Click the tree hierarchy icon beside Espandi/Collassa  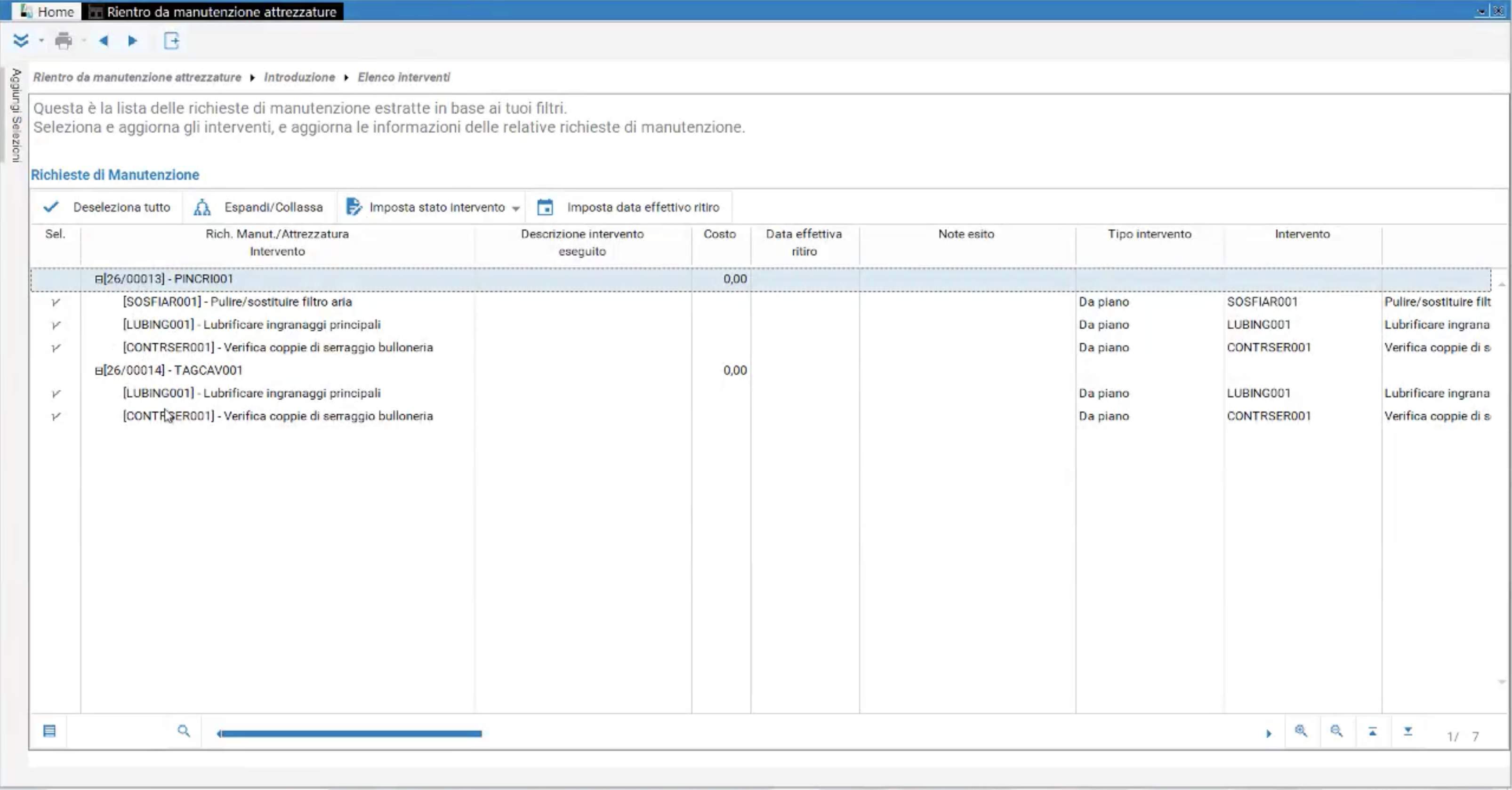pyautogui.click(x=202, y=207)
